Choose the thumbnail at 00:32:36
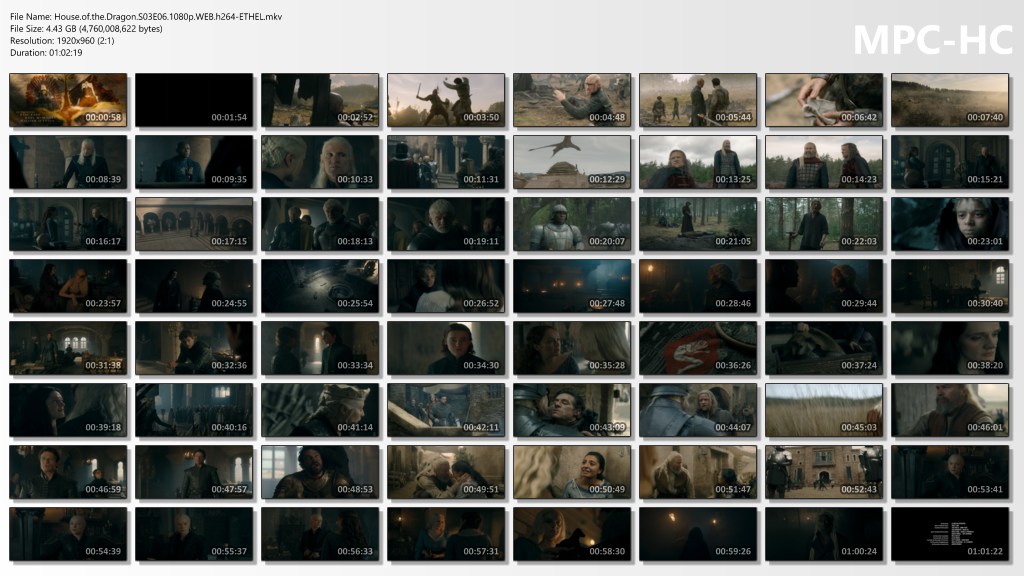The width and height of the screenshot is (1024, 576). point(194,348)
